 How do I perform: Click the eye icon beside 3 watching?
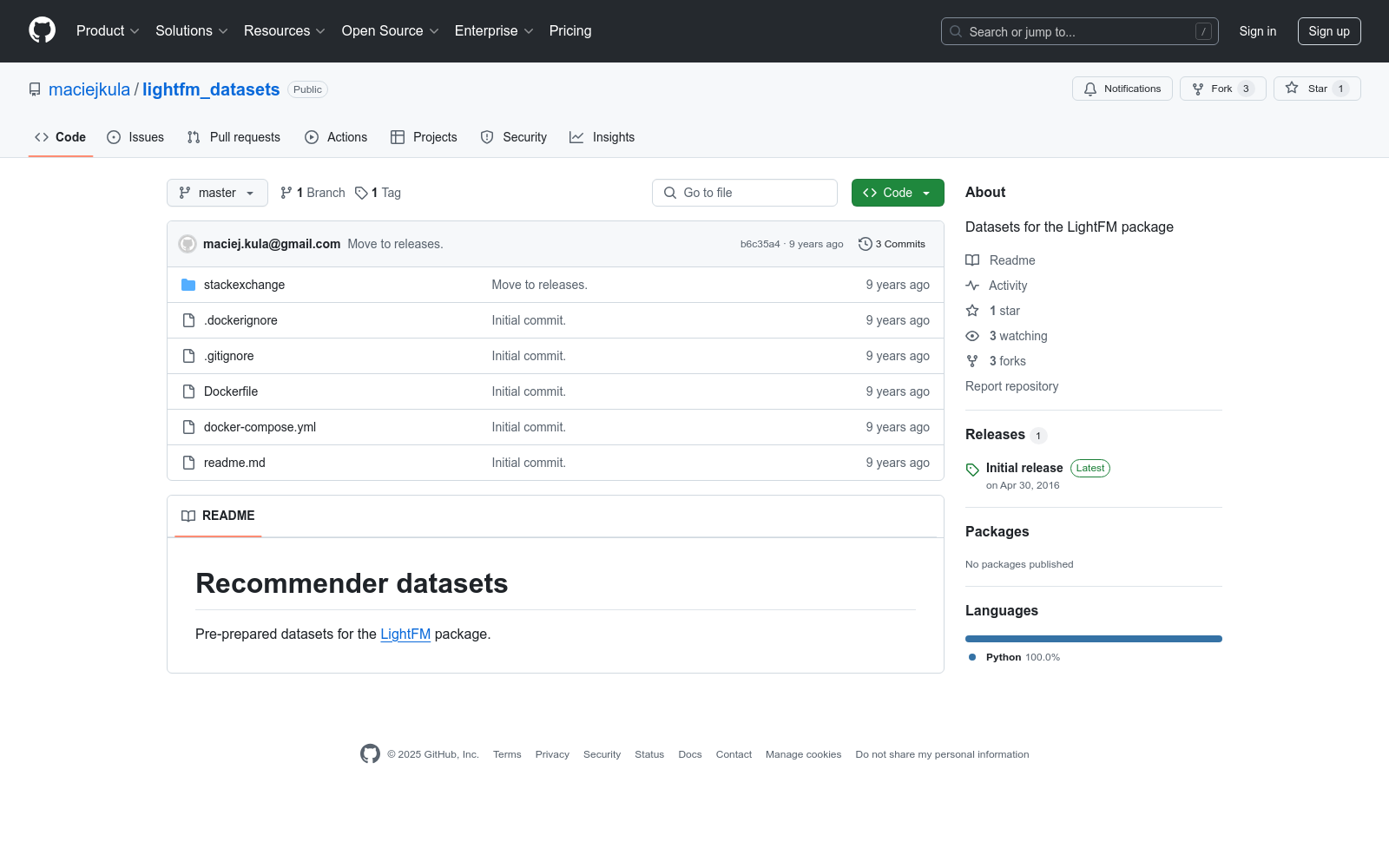tap(972, 336)
